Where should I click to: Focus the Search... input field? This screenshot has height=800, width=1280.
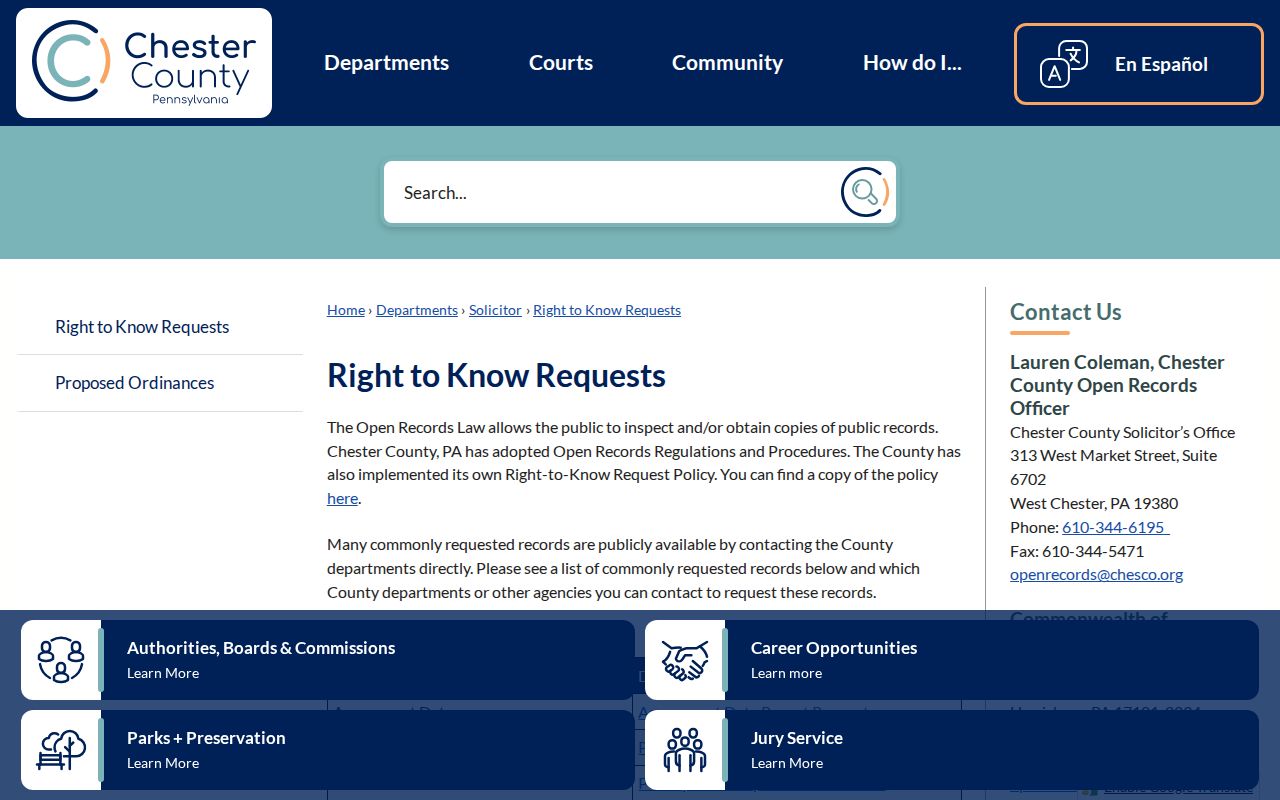point(610,192)
